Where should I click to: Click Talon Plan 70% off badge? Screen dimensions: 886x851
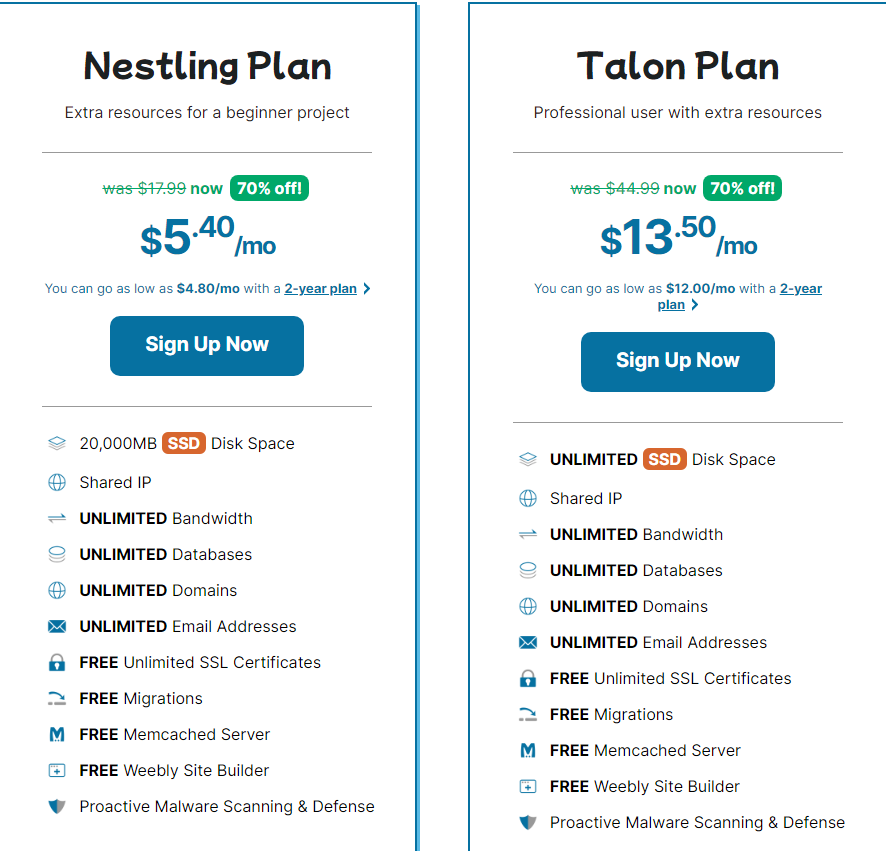(741, 188)
